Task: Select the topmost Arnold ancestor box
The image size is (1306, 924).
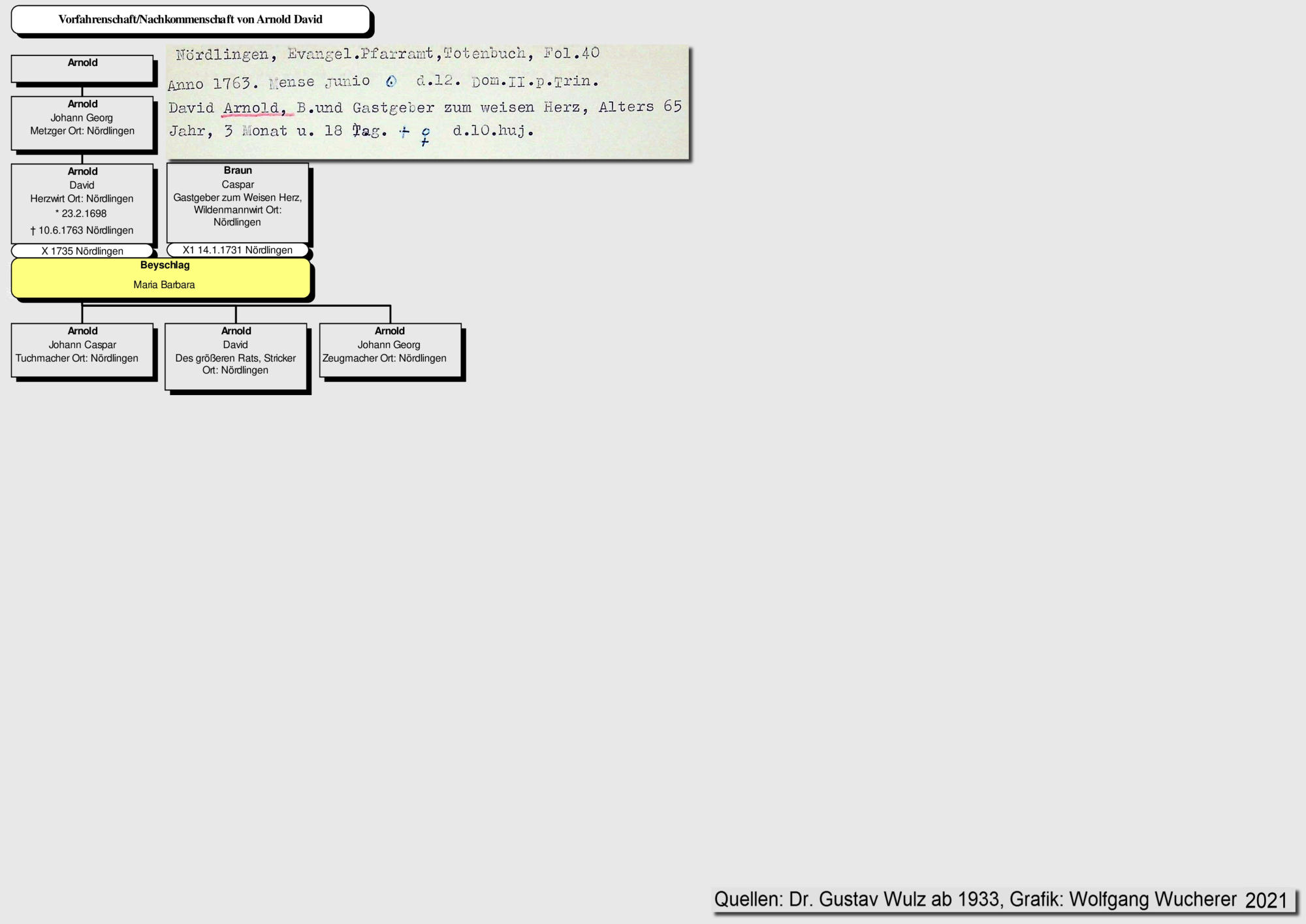Action: tap(82, 69)
